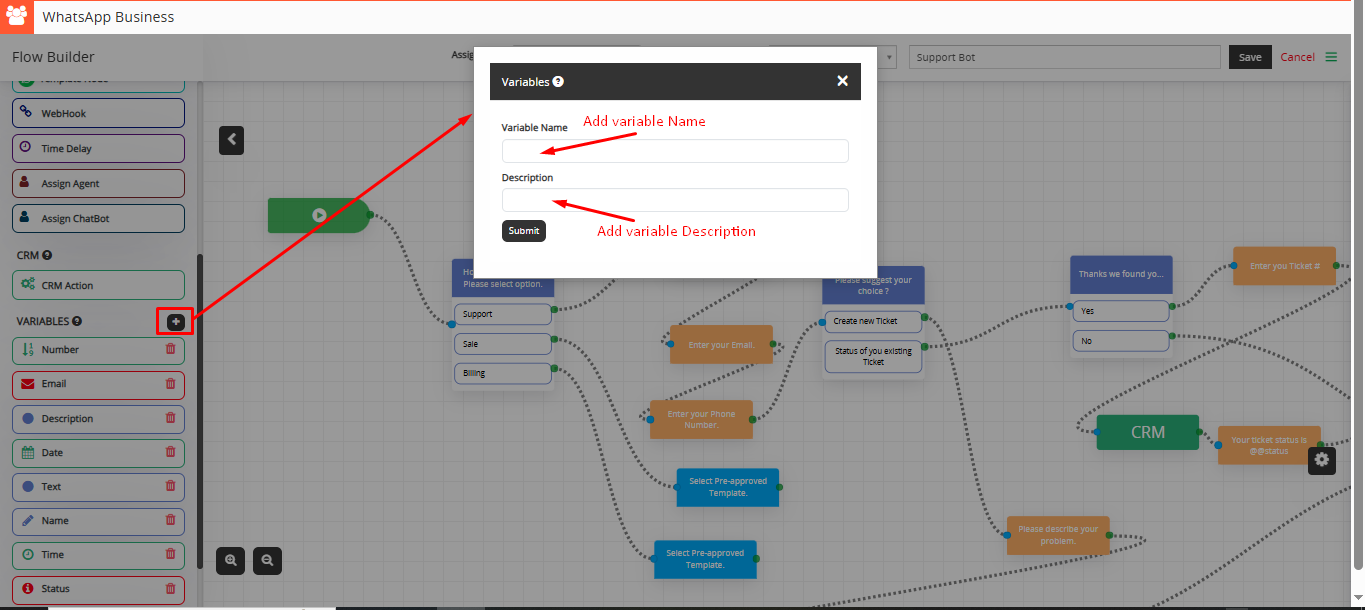The height and width of the screenshot is (610, 1365).
Task: Select Status of you existing Ticket option
Action: point(873,356)
